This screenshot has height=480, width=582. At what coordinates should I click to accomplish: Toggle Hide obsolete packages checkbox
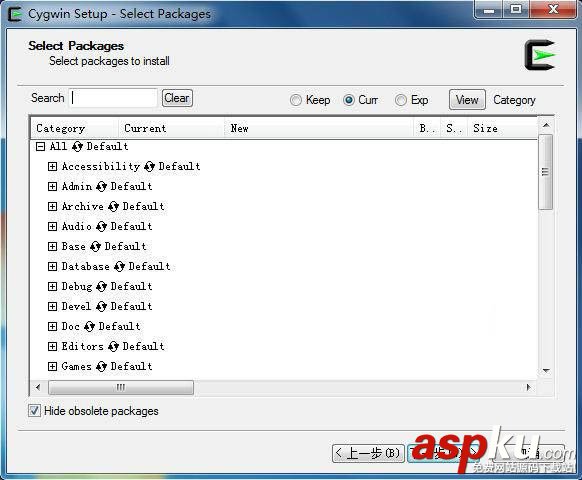point(35,411)
